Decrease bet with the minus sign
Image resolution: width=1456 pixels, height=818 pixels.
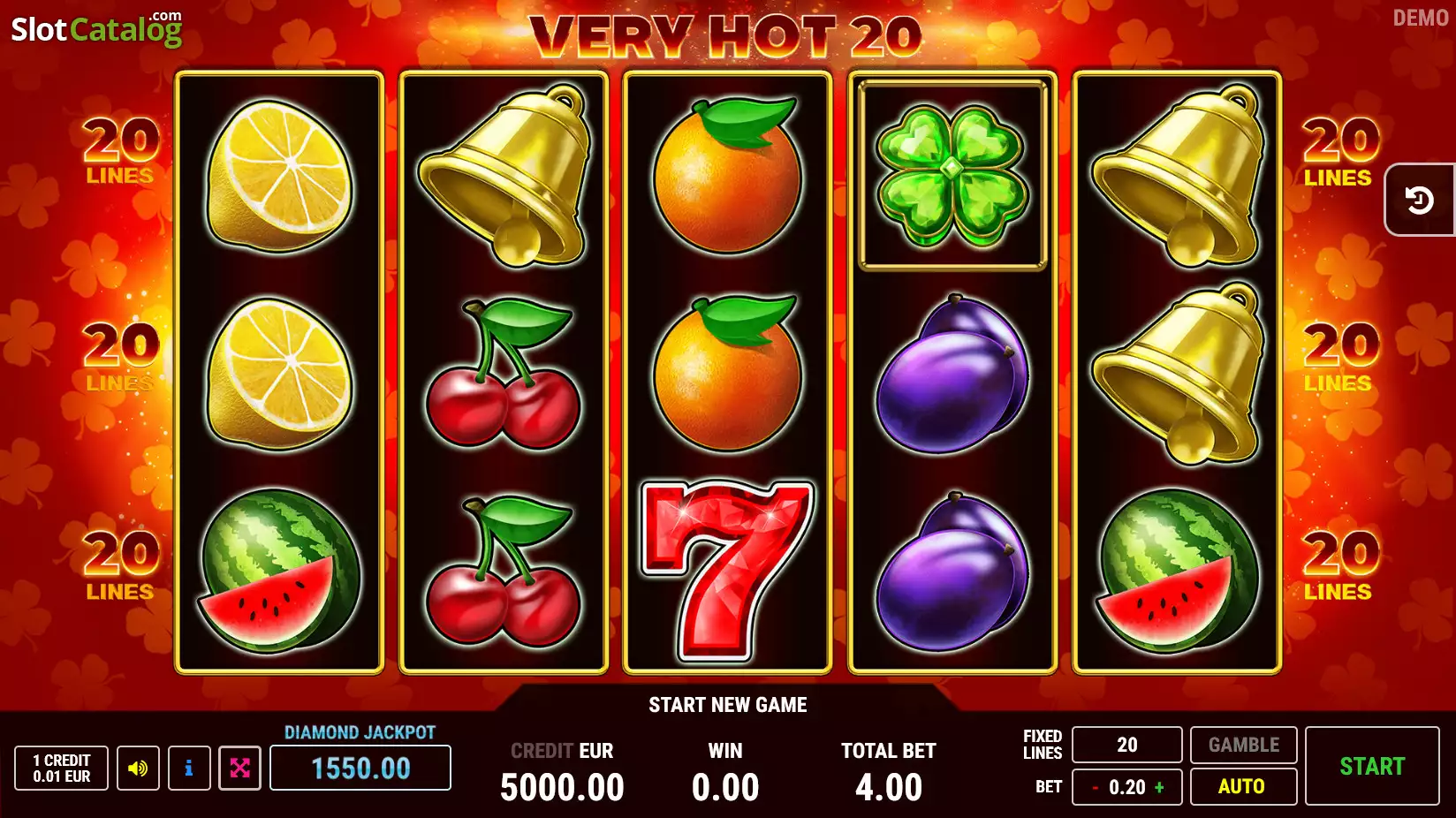click(x=1095, y=787)
